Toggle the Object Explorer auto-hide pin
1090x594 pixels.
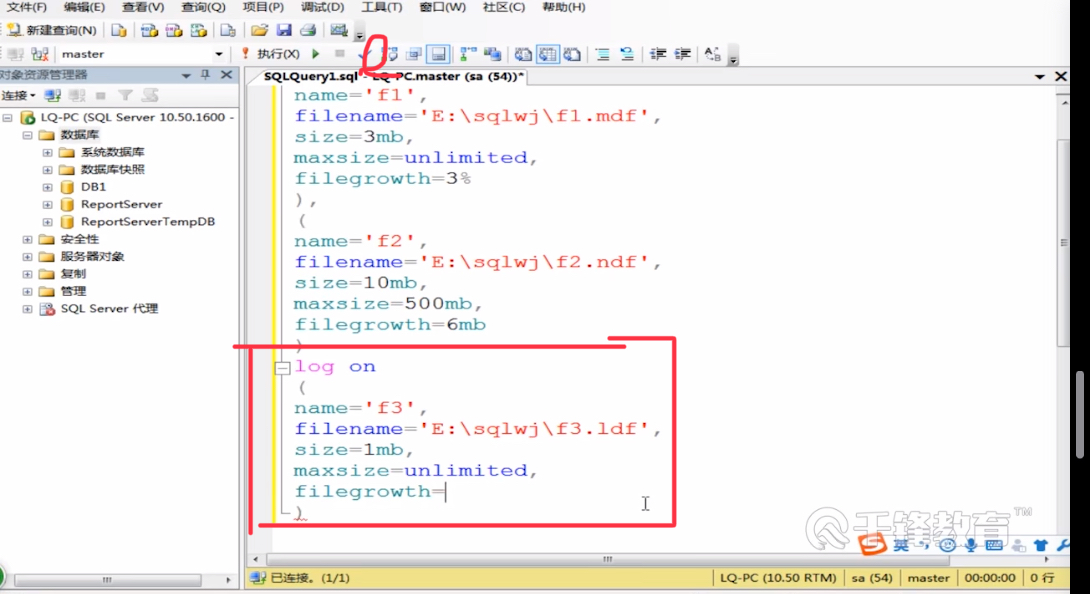point(206,74)
